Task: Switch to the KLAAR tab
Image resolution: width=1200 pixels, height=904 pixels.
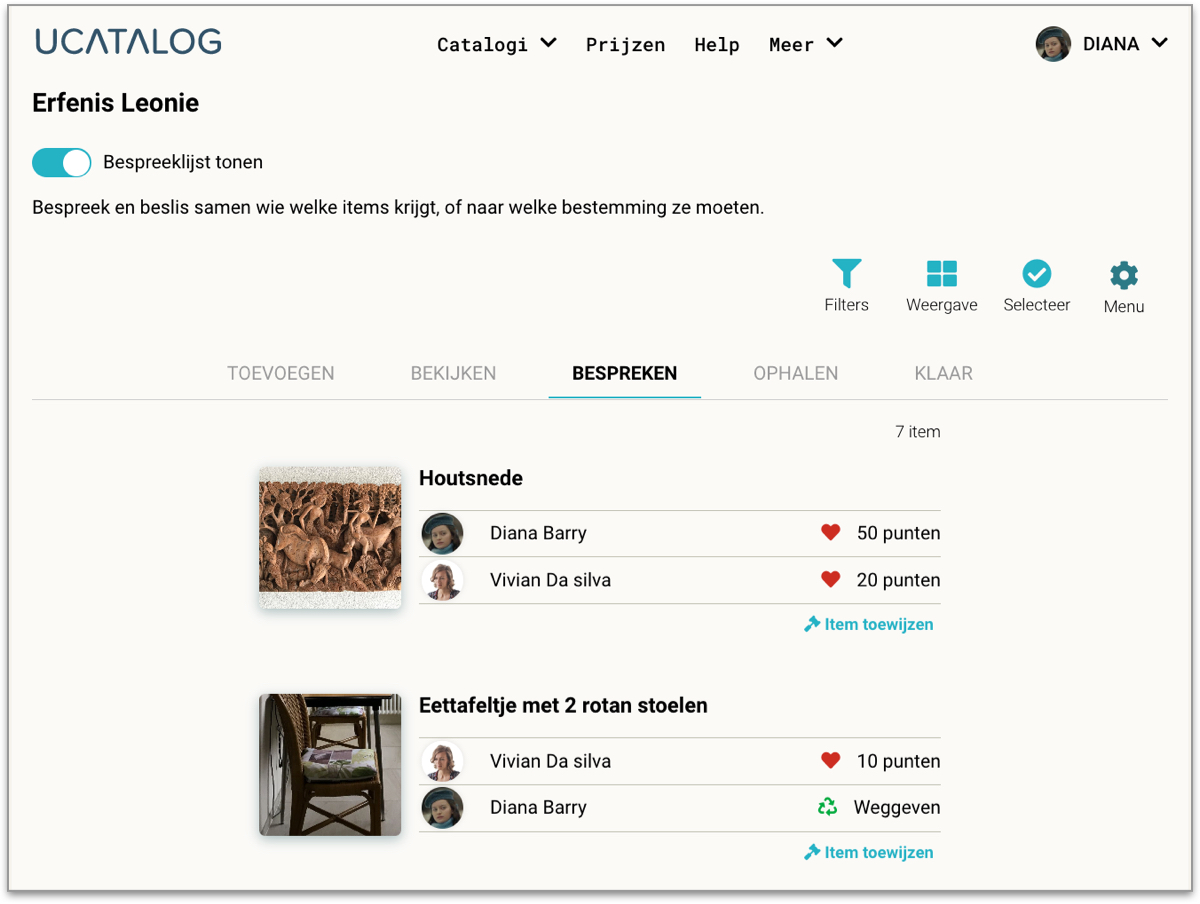Action: 943,374
